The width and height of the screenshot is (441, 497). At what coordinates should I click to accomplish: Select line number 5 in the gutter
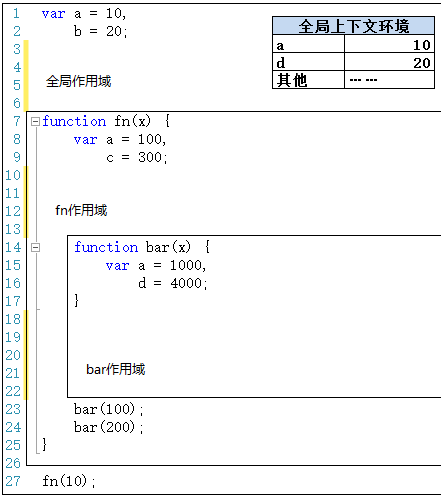(x=17, y=85)
